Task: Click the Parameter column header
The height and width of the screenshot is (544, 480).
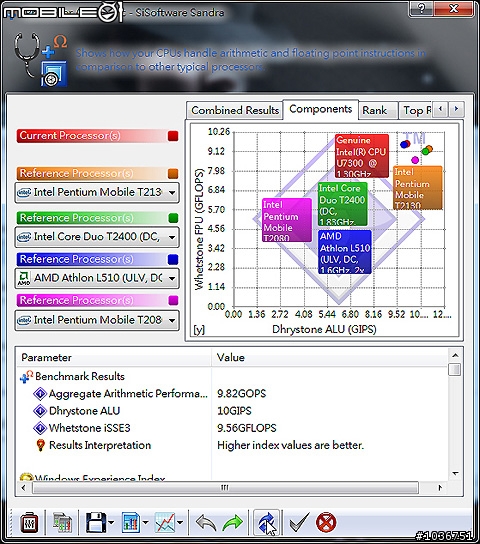Action: click(114, 357)
